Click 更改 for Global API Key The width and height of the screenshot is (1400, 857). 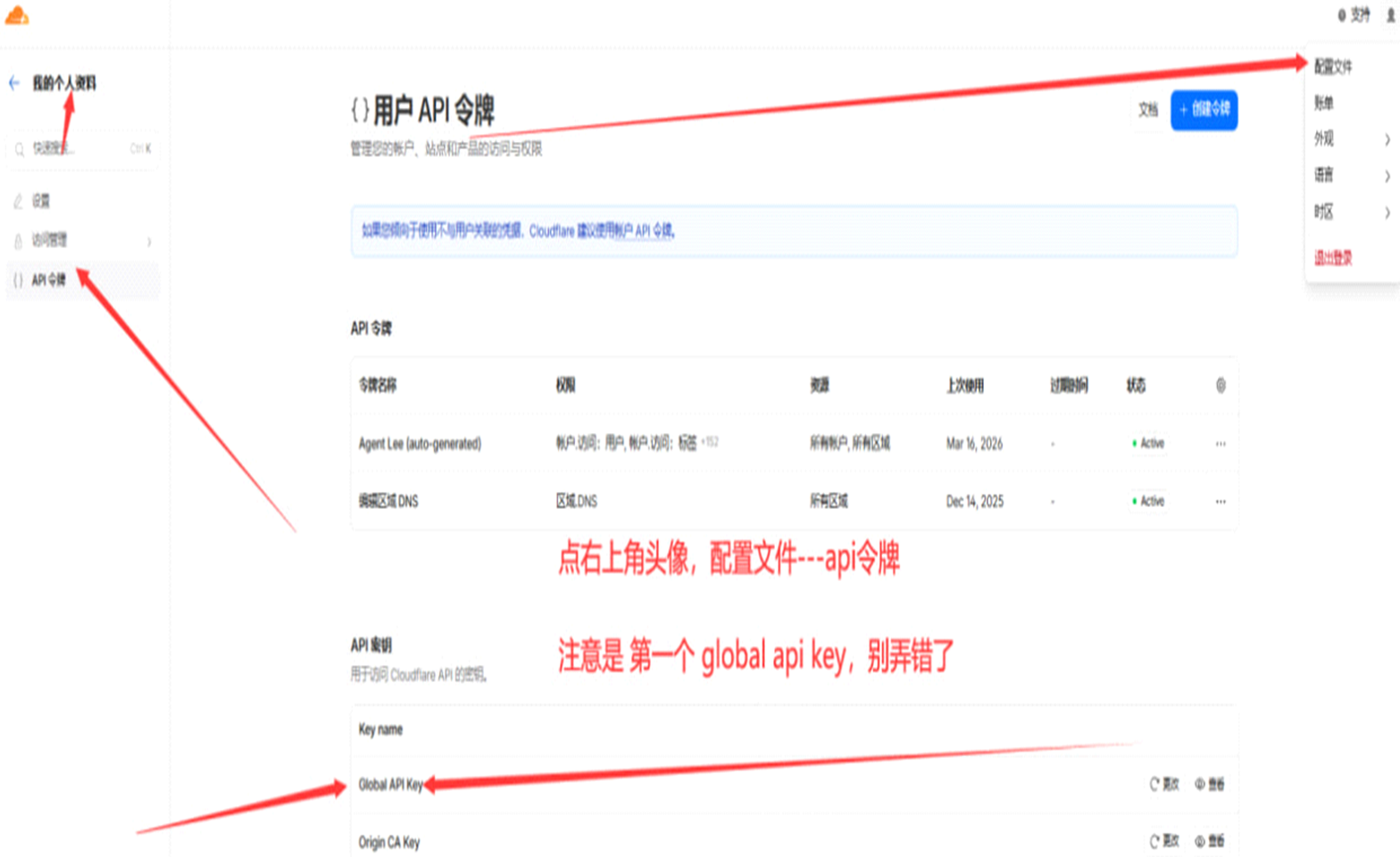click(1163, 785)
